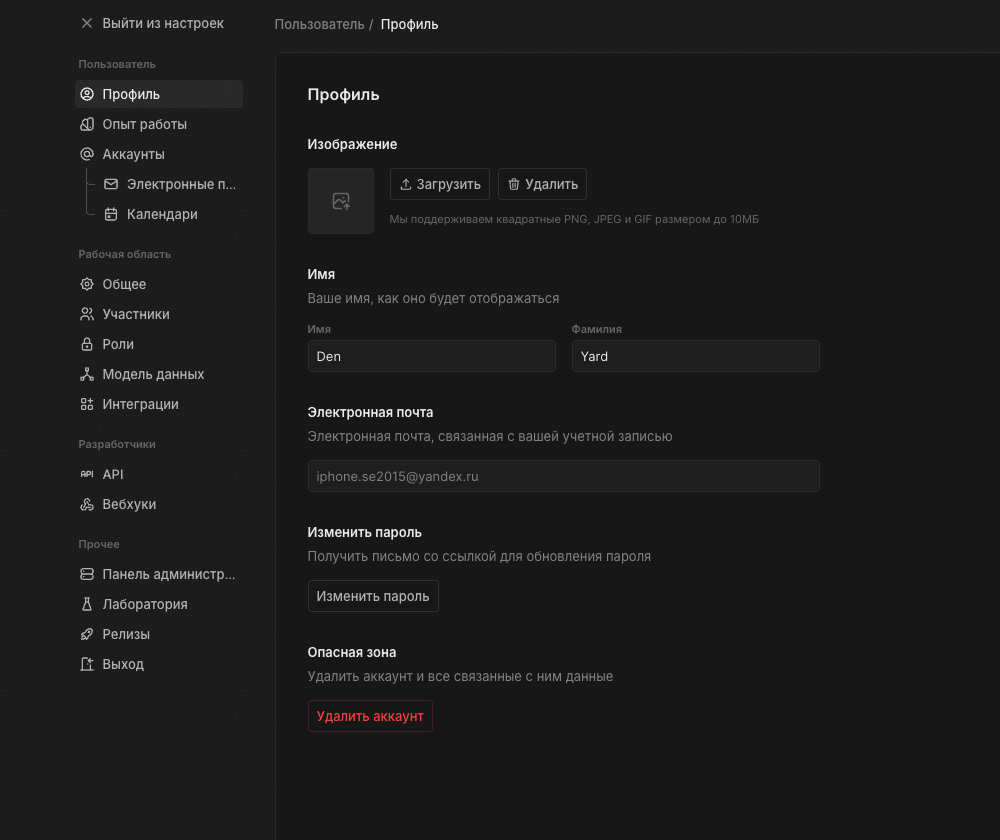1000x840 pixels.
Task: Click the envelope icon for Электронные почты
Action: tap(111, 184)
